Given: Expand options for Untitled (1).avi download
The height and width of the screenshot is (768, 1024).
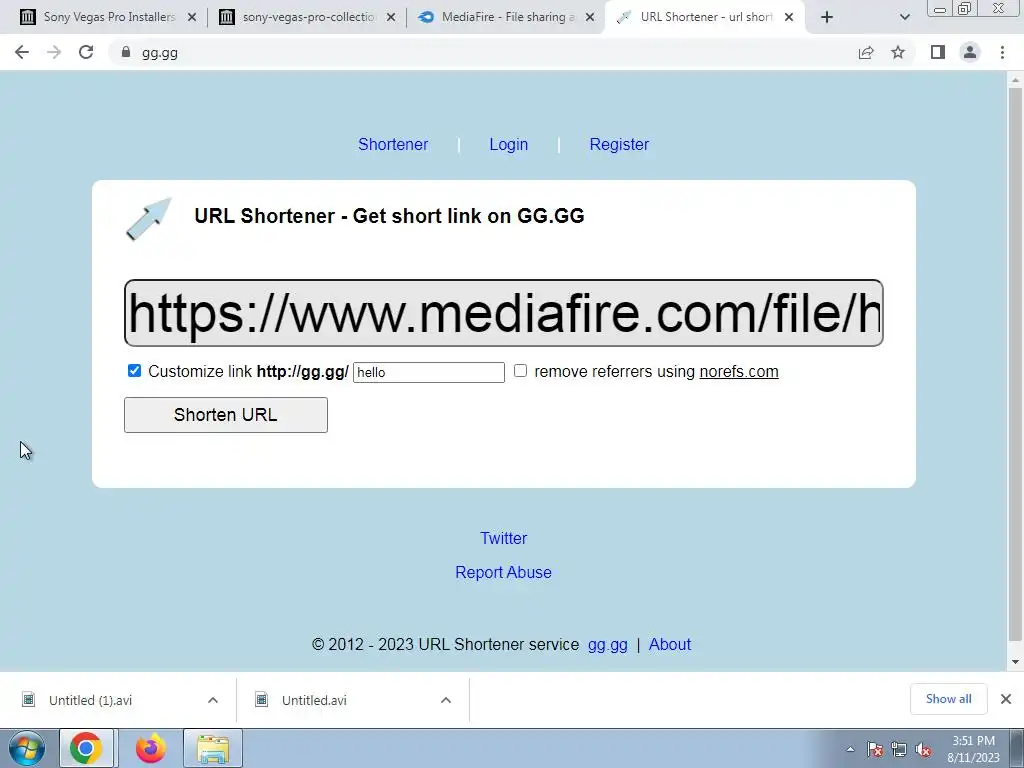Looking at the screenshot, I should tap(213, 700).
